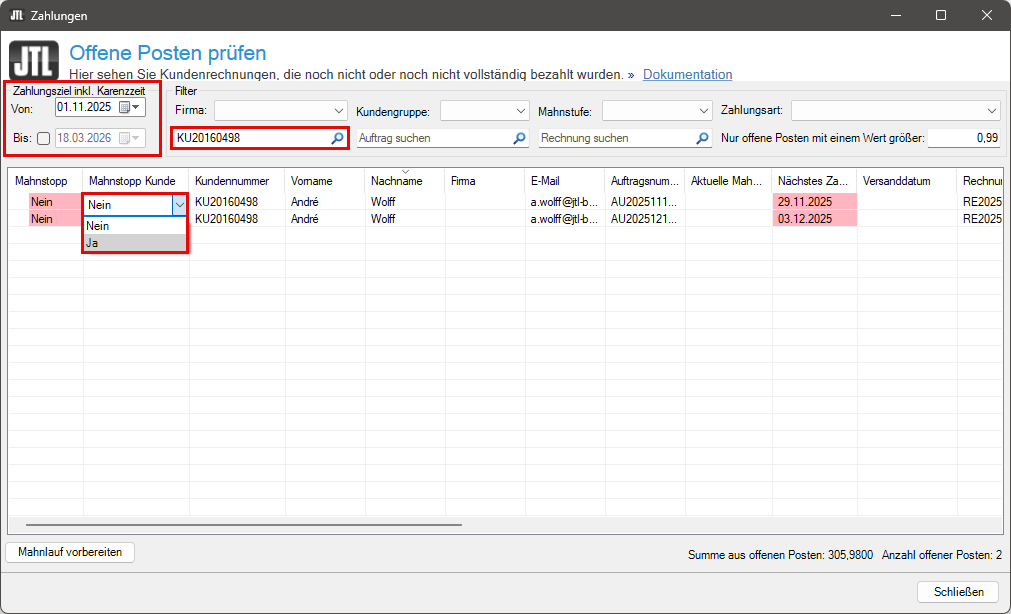1011x614 pixels.
Task: Click the Rechnung suchen magnifier icon
Action: pos(702,138)
